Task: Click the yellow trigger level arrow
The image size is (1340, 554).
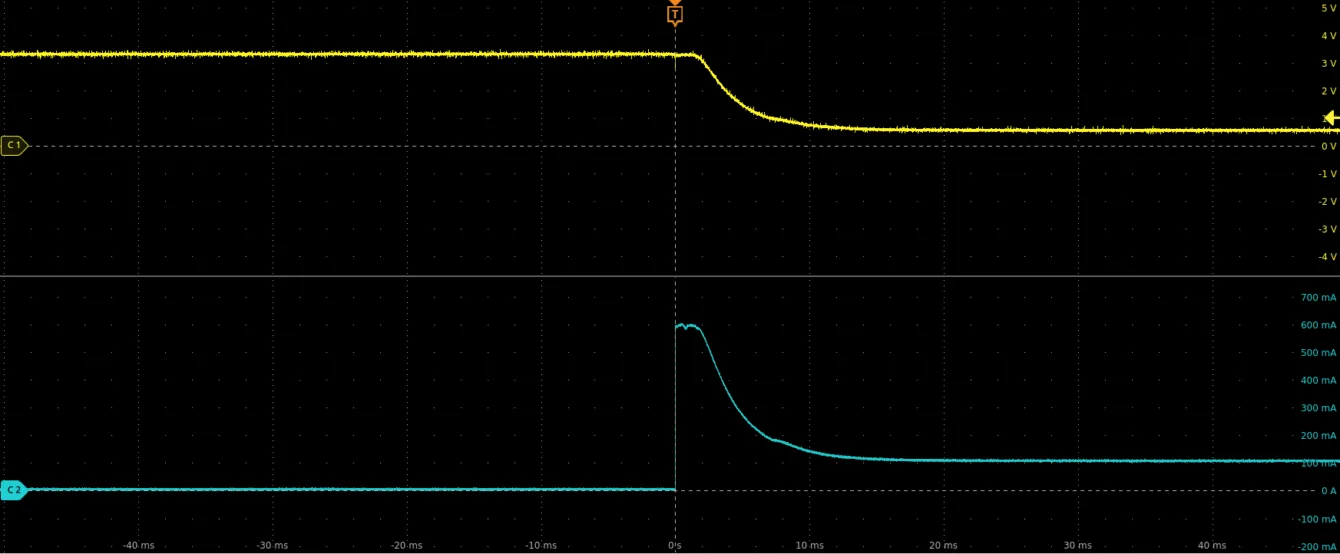Action: click(x=1331, y=118)
